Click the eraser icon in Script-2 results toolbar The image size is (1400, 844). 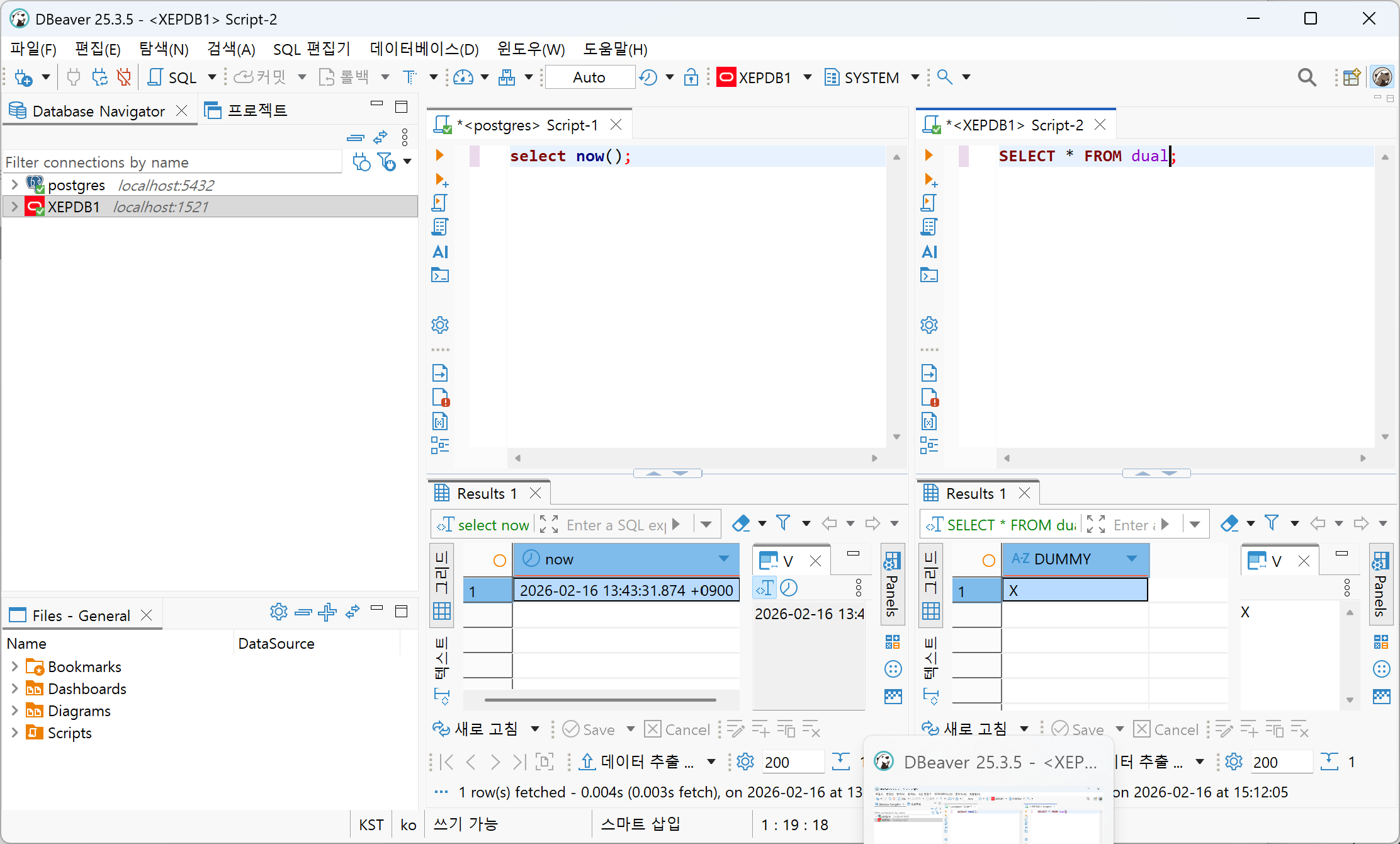coord(1229,523)
